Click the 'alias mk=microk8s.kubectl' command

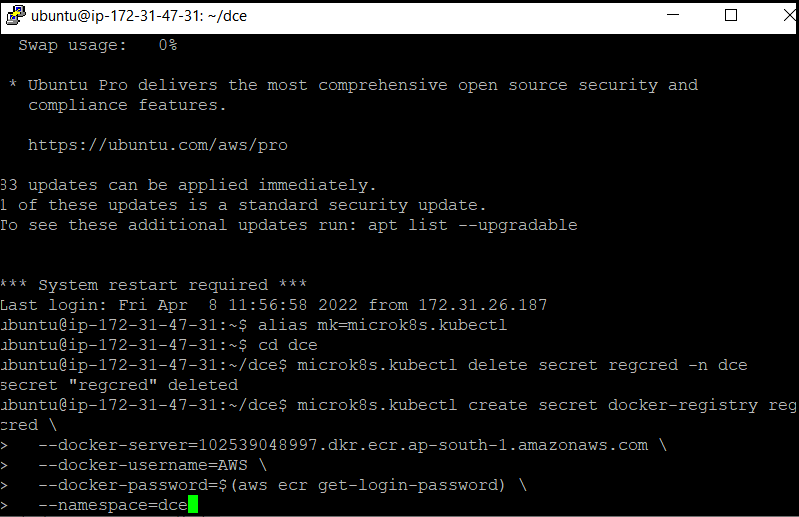[382, 325]
